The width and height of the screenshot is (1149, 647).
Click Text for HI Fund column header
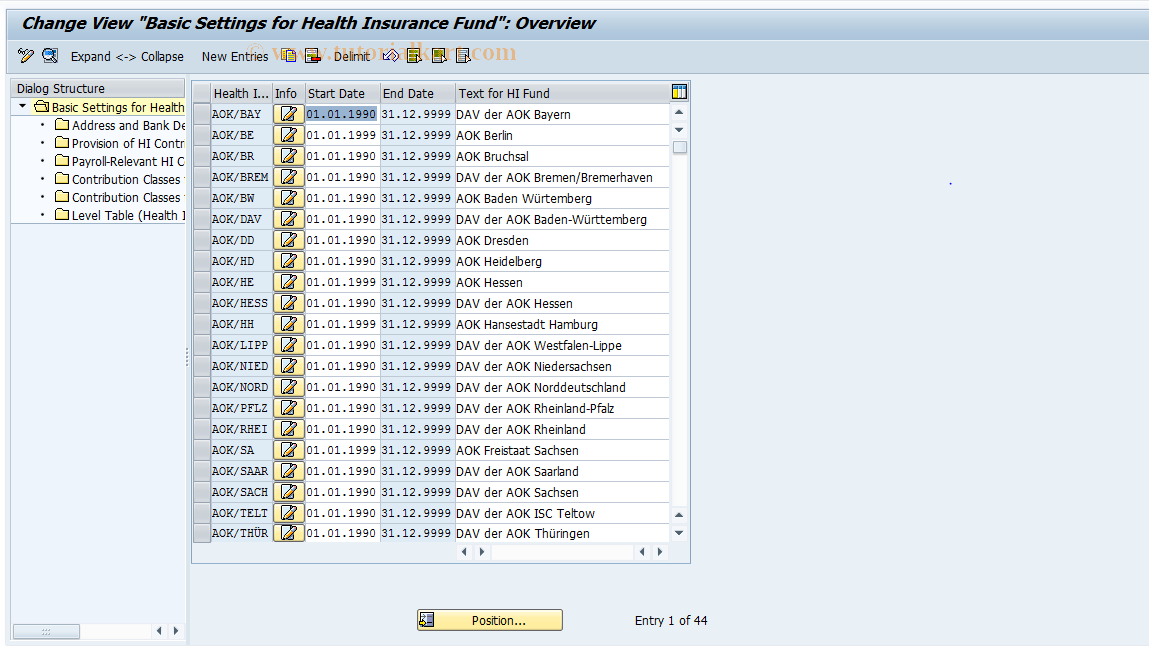561,93
